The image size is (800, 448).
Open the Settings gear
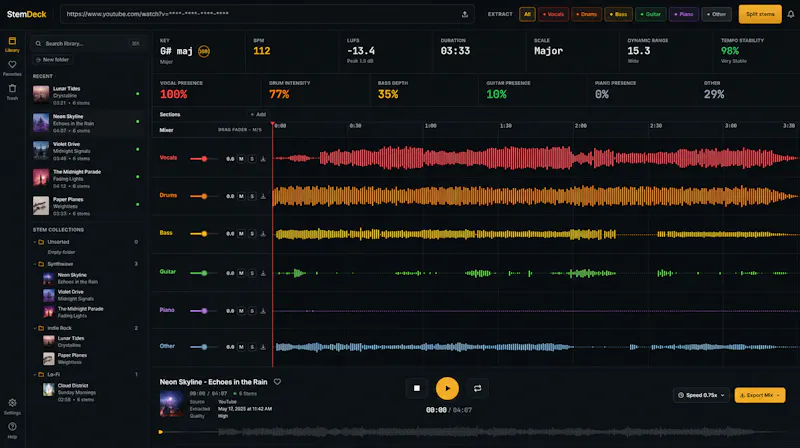12,406
